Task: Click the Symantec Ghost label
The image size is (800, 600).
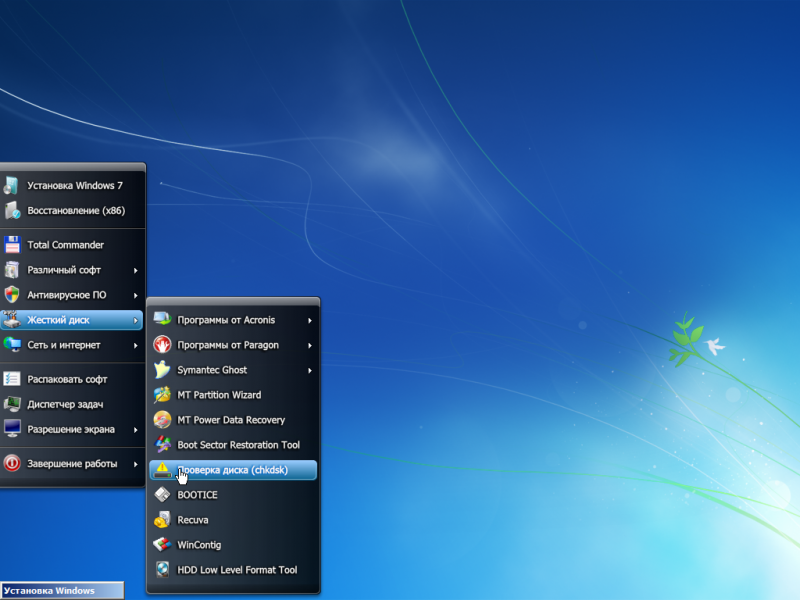Action: 212,370
